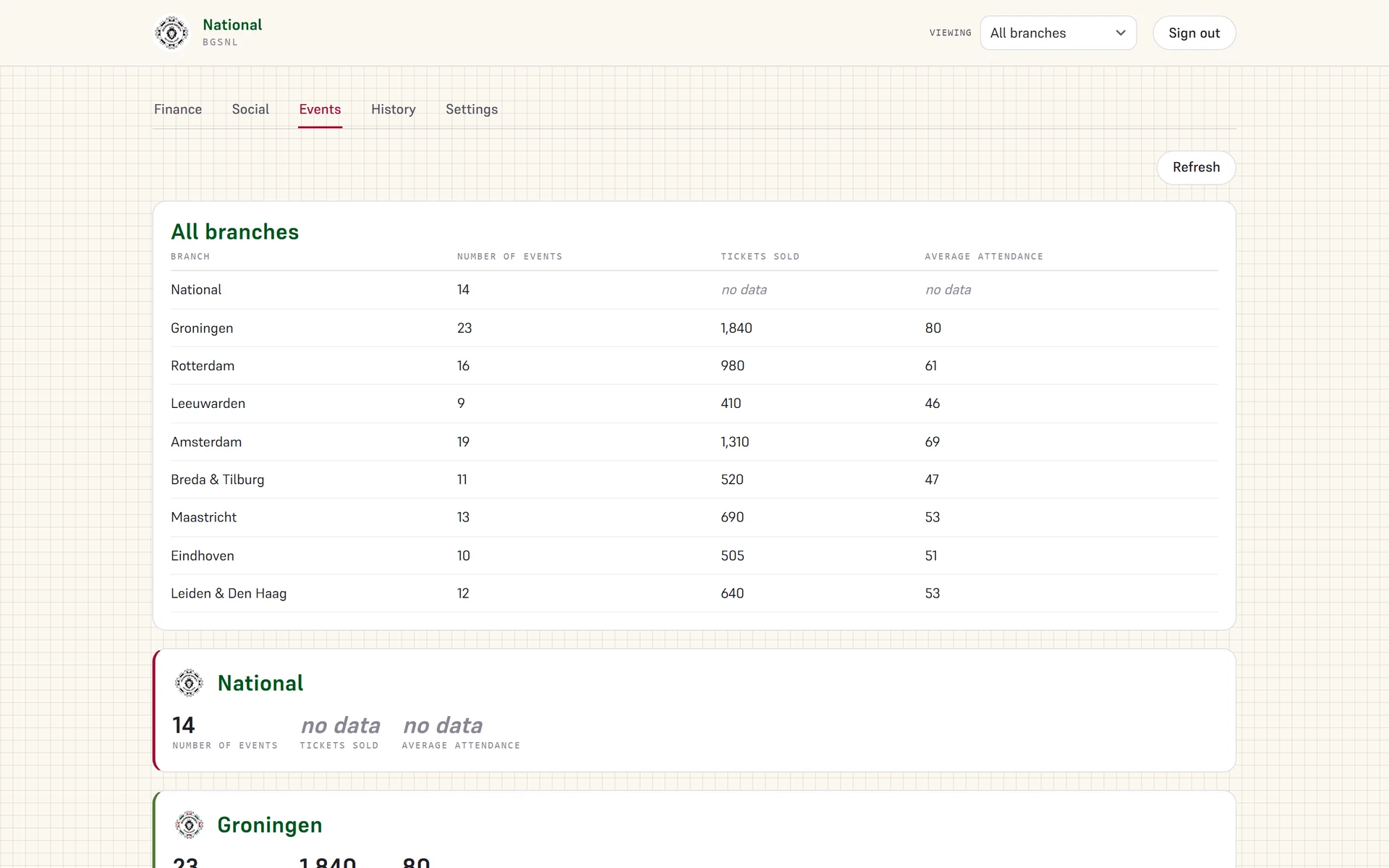
Task: Click National's no data tickets cell in table
Action: click(744, 290)
